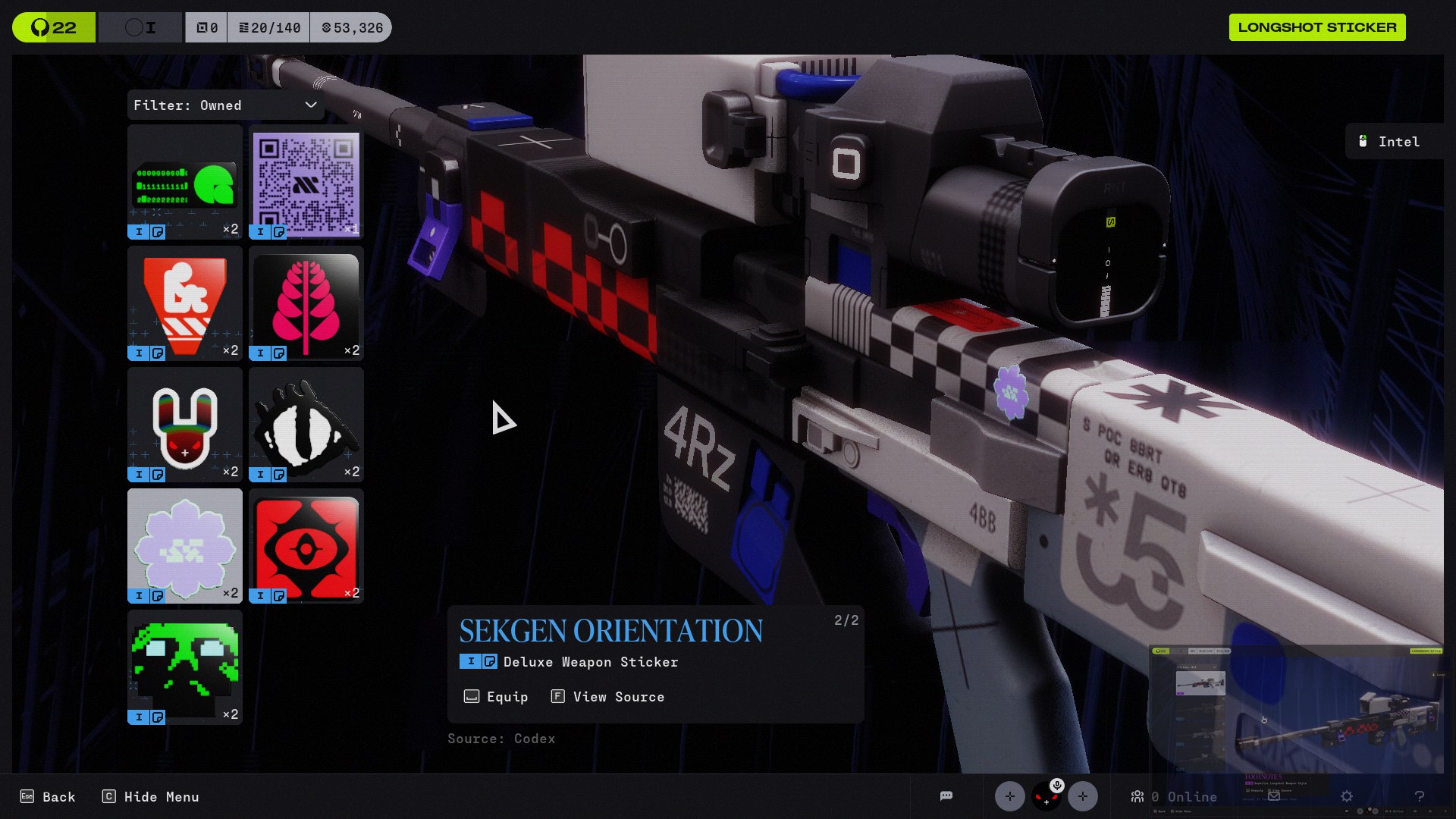This screenshot has width=1456, height=819.
Task: Open the Filter: Owned dropdown
Action: pyautogui.click(x=224, y=105)
